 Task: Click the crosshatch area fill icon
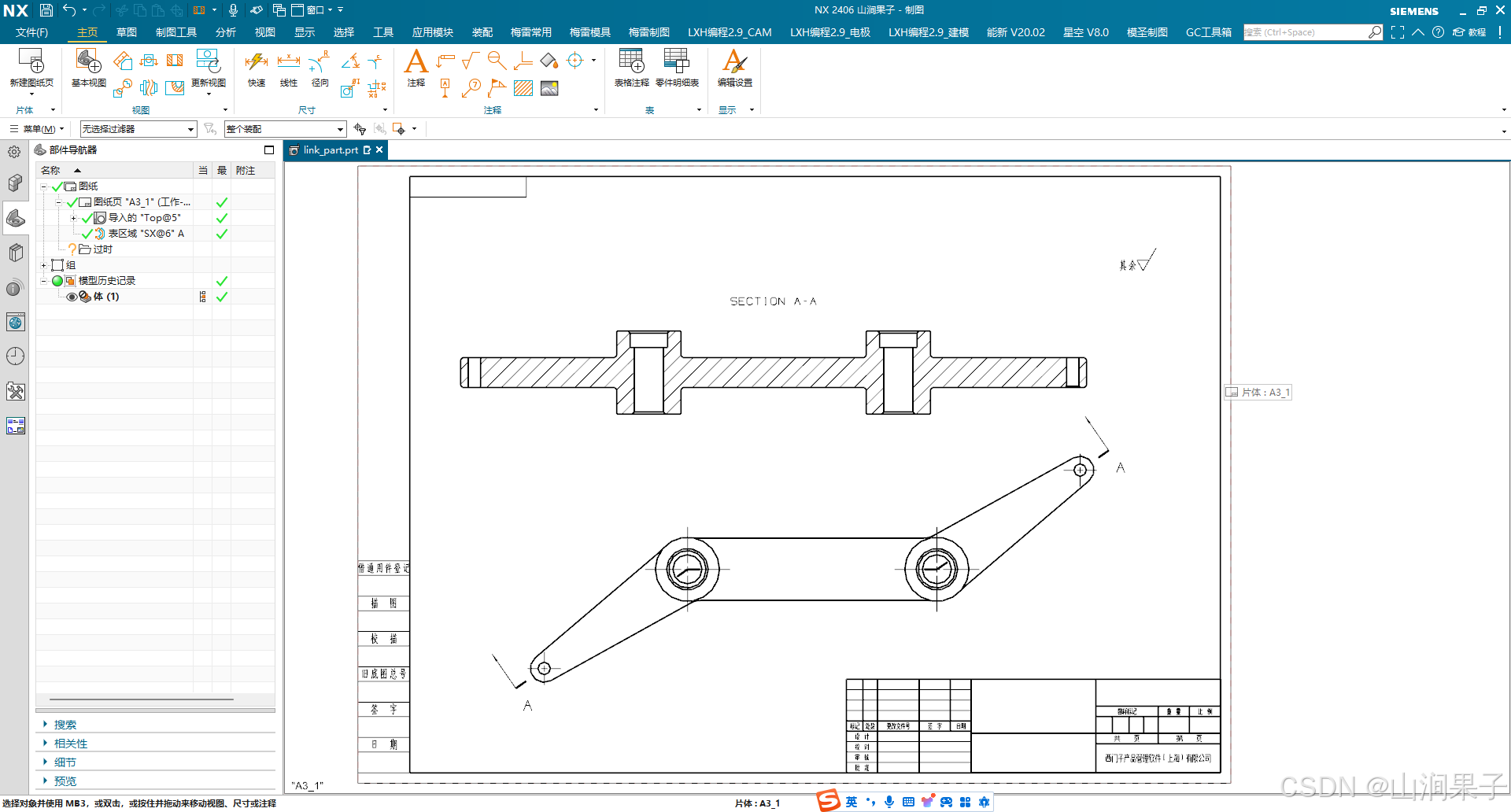point(523,88)
